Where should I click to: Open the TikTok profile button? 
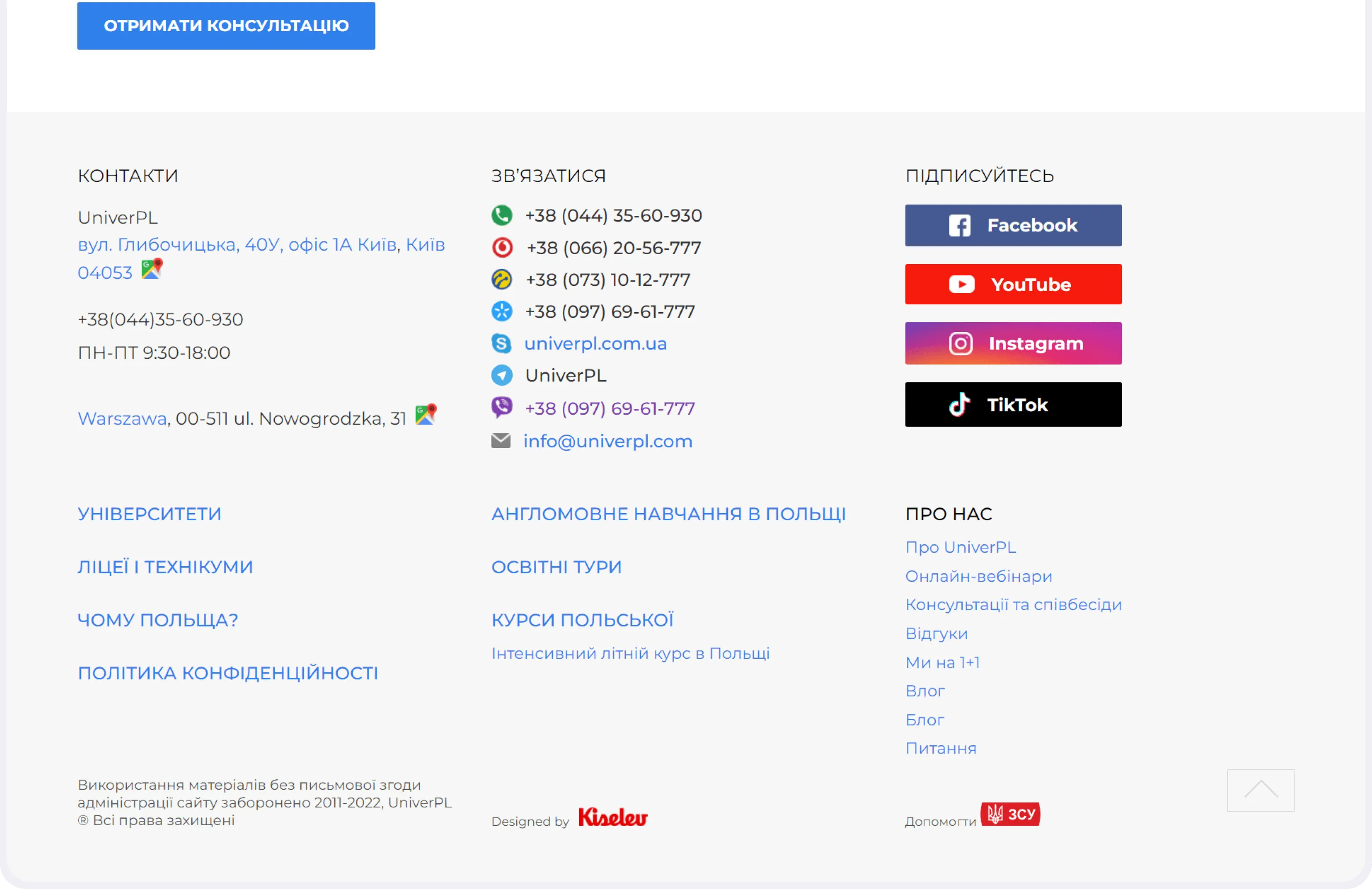pyautogui.click(x=1013, y=405)
